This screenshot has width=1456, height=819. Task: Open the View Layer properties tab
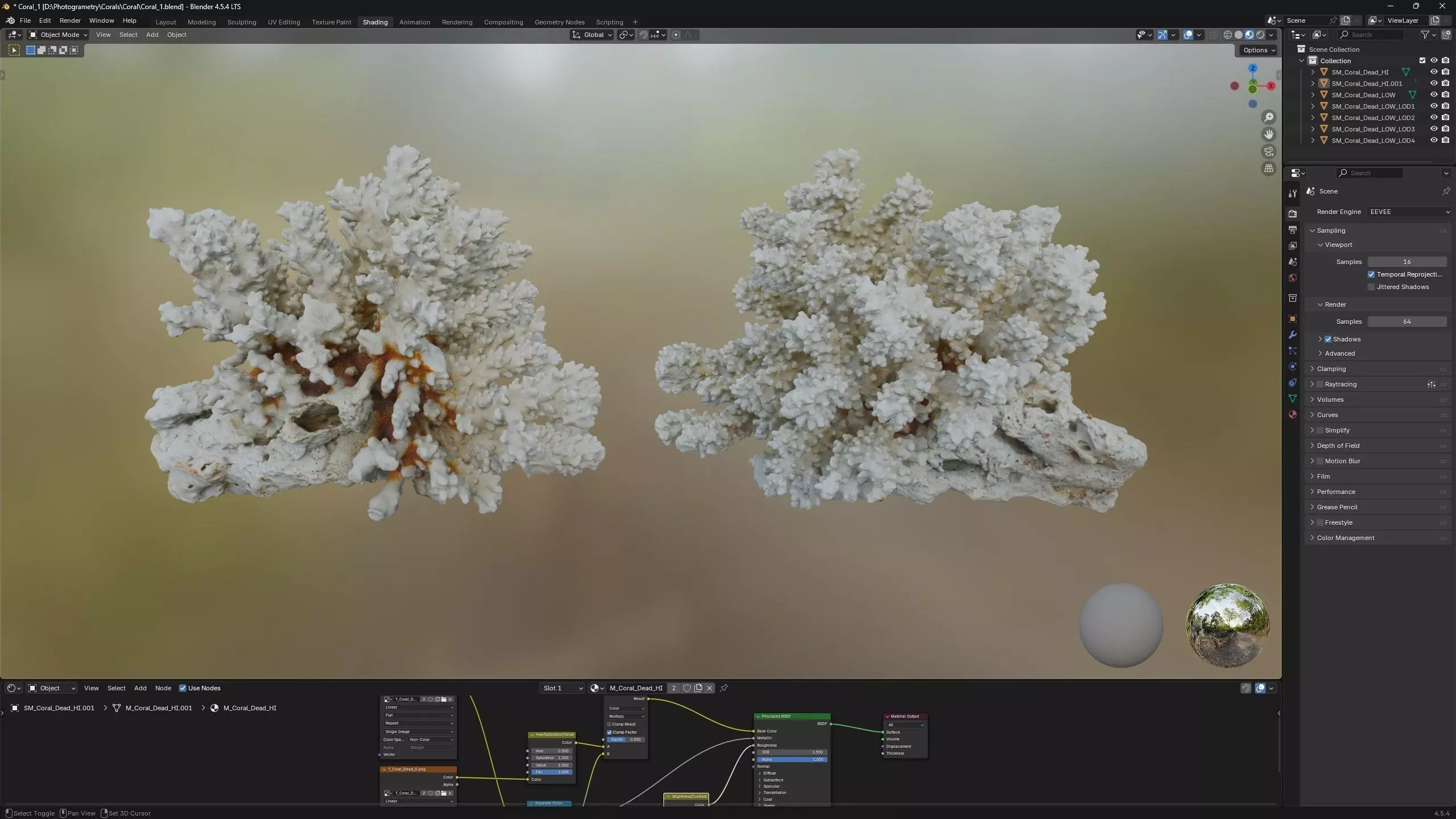(1293, 246)
